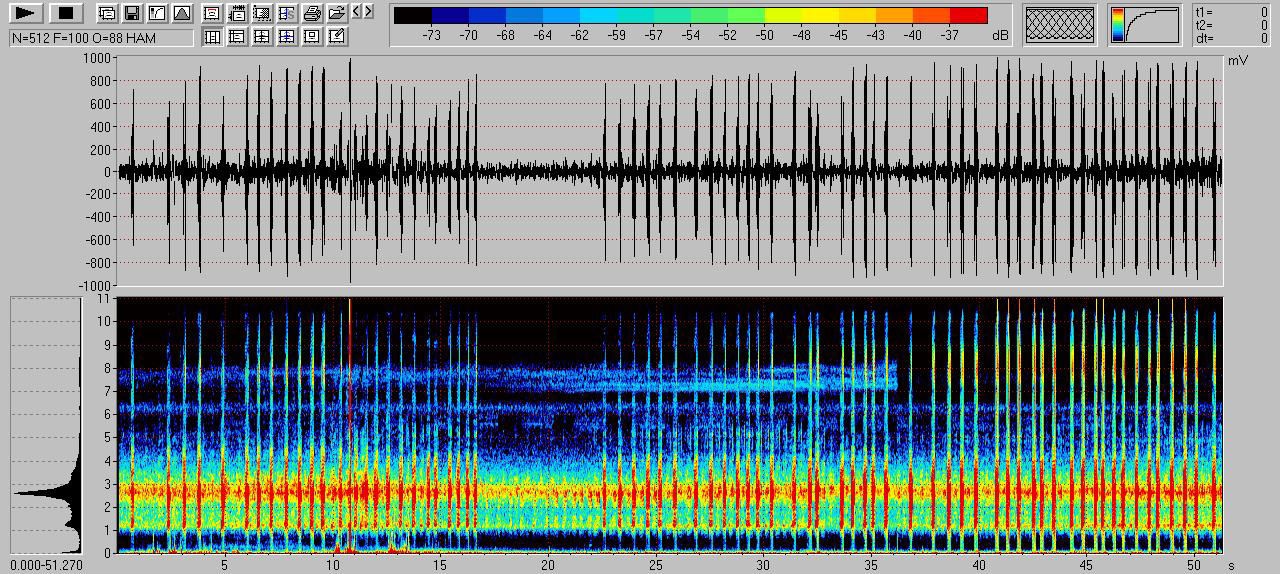Screen dimensions: 1280x574
Task: Click the red end of the dB color scale
Action: click(x=968, y=15)
